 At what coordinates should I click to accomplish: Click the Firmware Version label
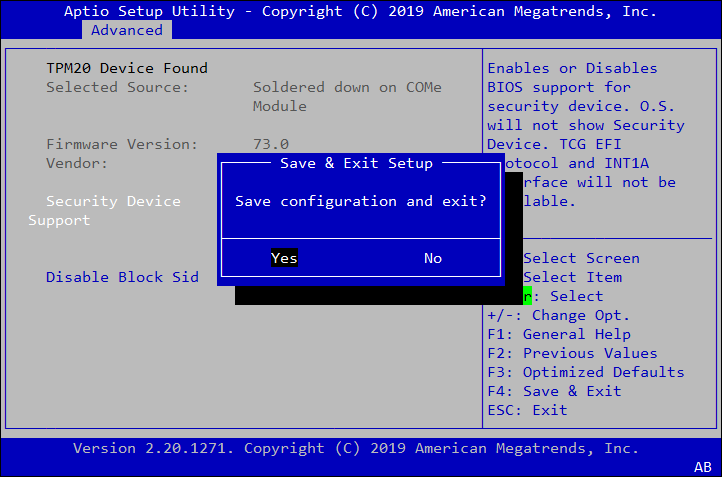[x=122, y=144]
